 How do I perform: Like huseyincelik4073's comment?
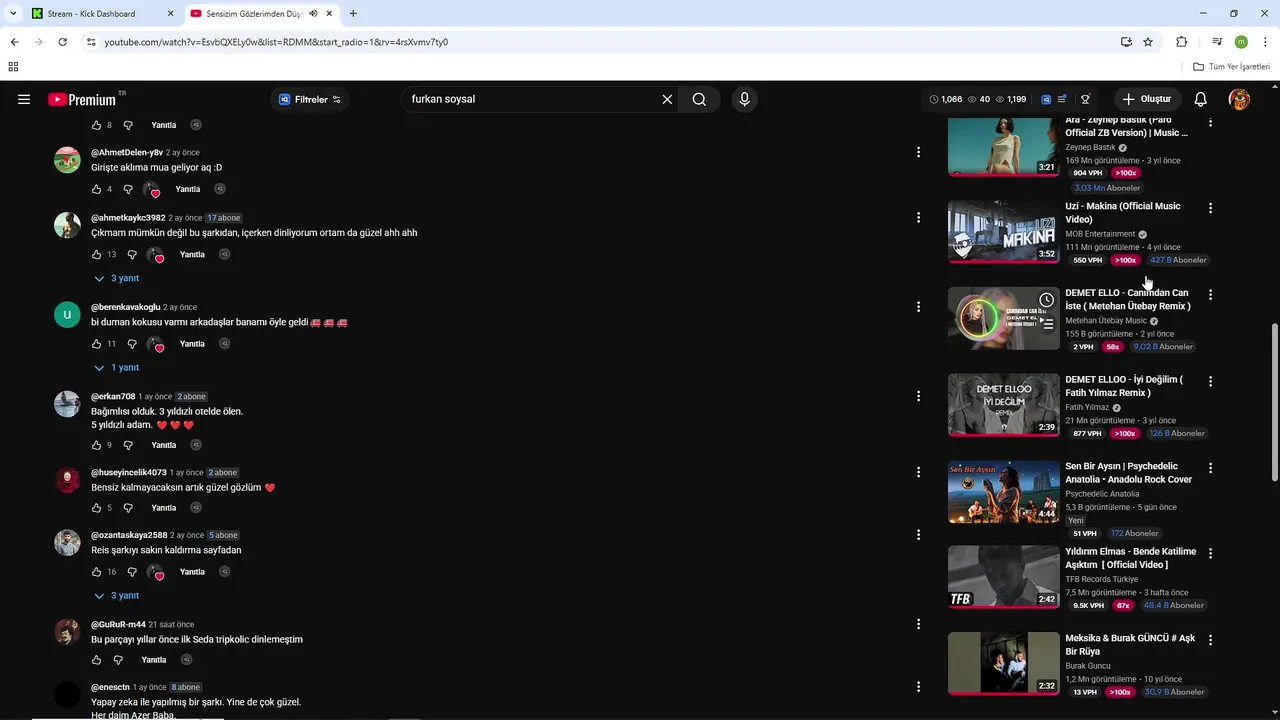tap(96, 508)
